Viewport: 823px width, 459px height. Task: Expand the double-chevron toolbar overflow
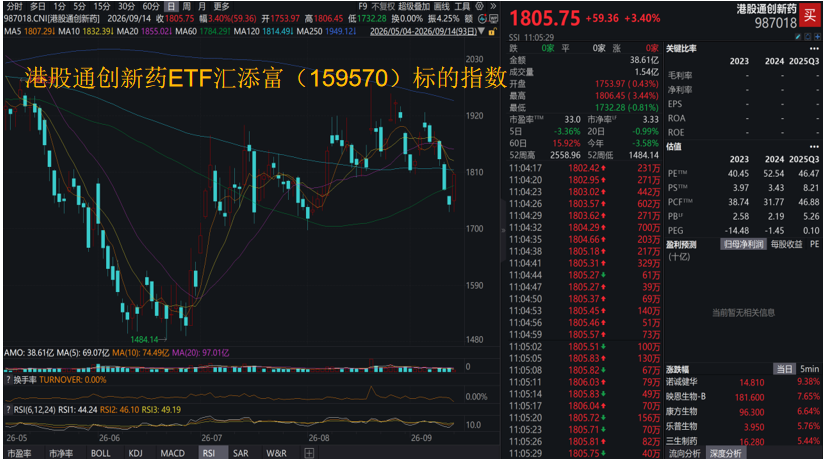[x=493, y=6]
